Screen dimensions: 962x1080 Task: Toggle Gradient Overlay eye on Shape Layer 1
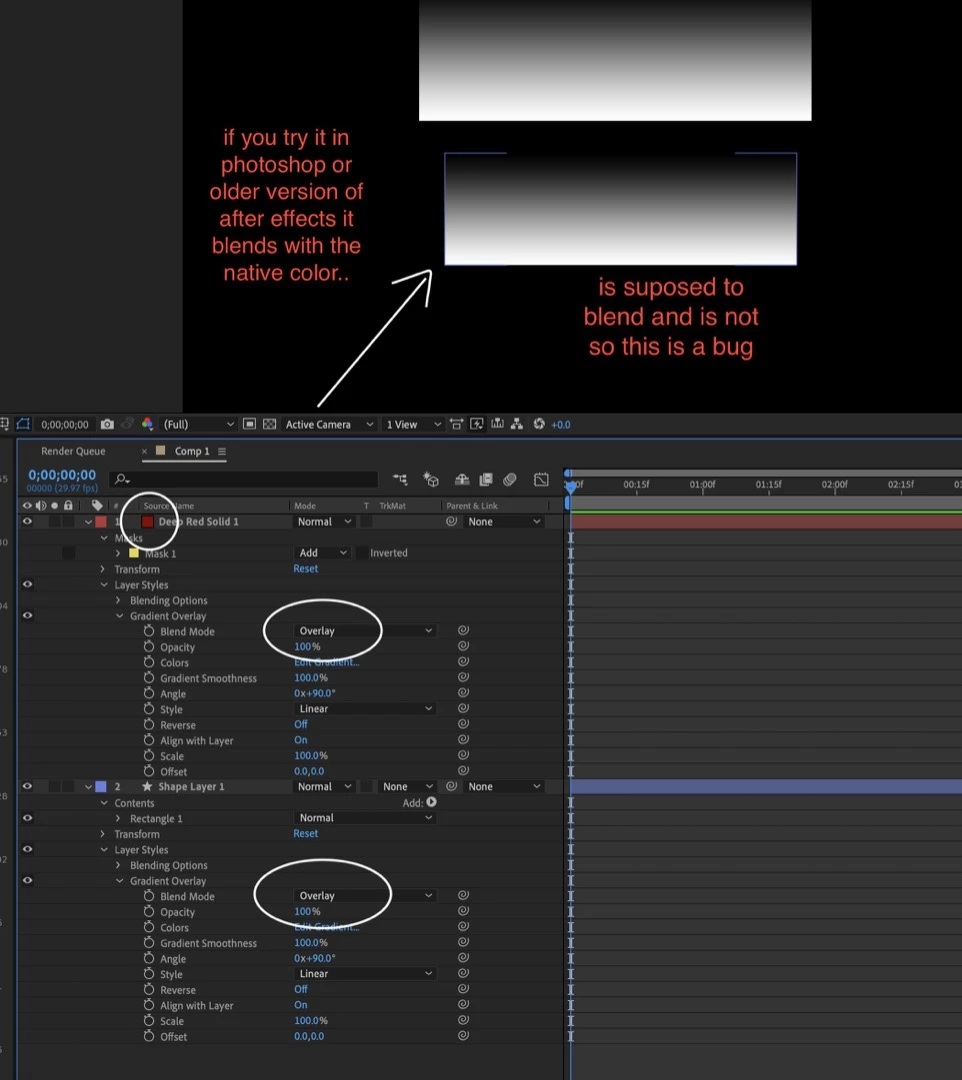coord(28,880)
